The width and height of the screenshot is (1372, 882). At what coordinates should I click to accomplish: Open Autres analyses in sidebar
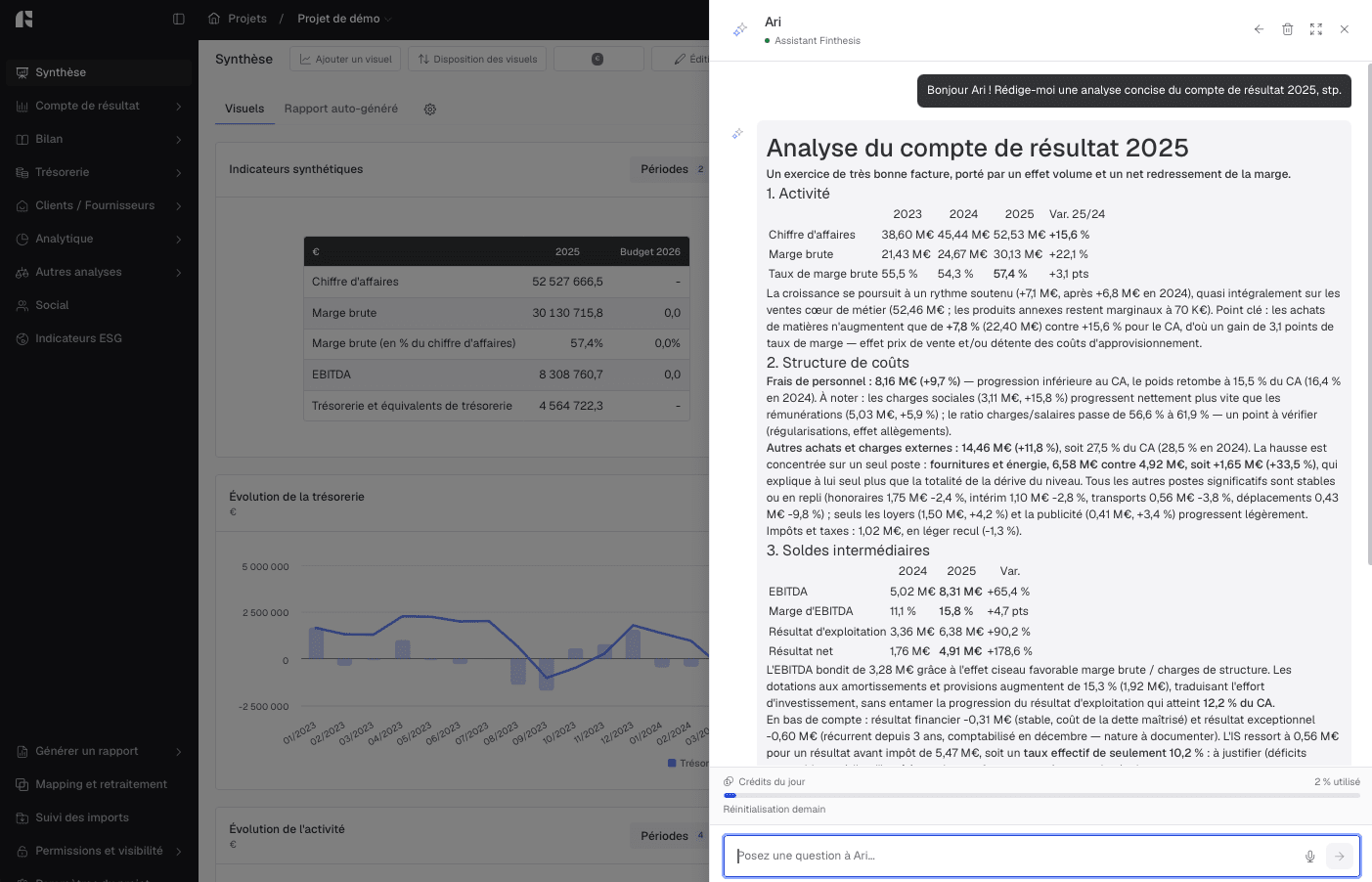tap(99, 272)
